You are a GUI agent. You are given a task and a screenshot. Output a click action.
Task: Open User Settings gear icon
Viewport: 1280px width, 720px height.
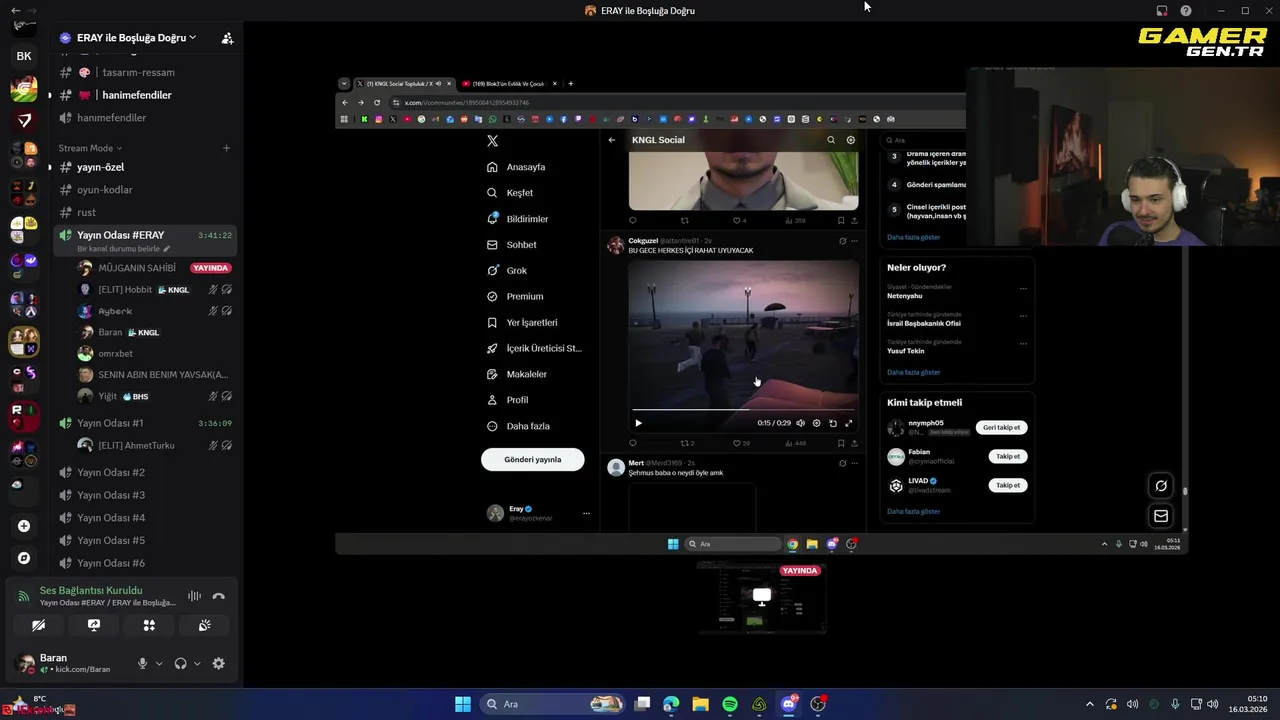[219, 663]
